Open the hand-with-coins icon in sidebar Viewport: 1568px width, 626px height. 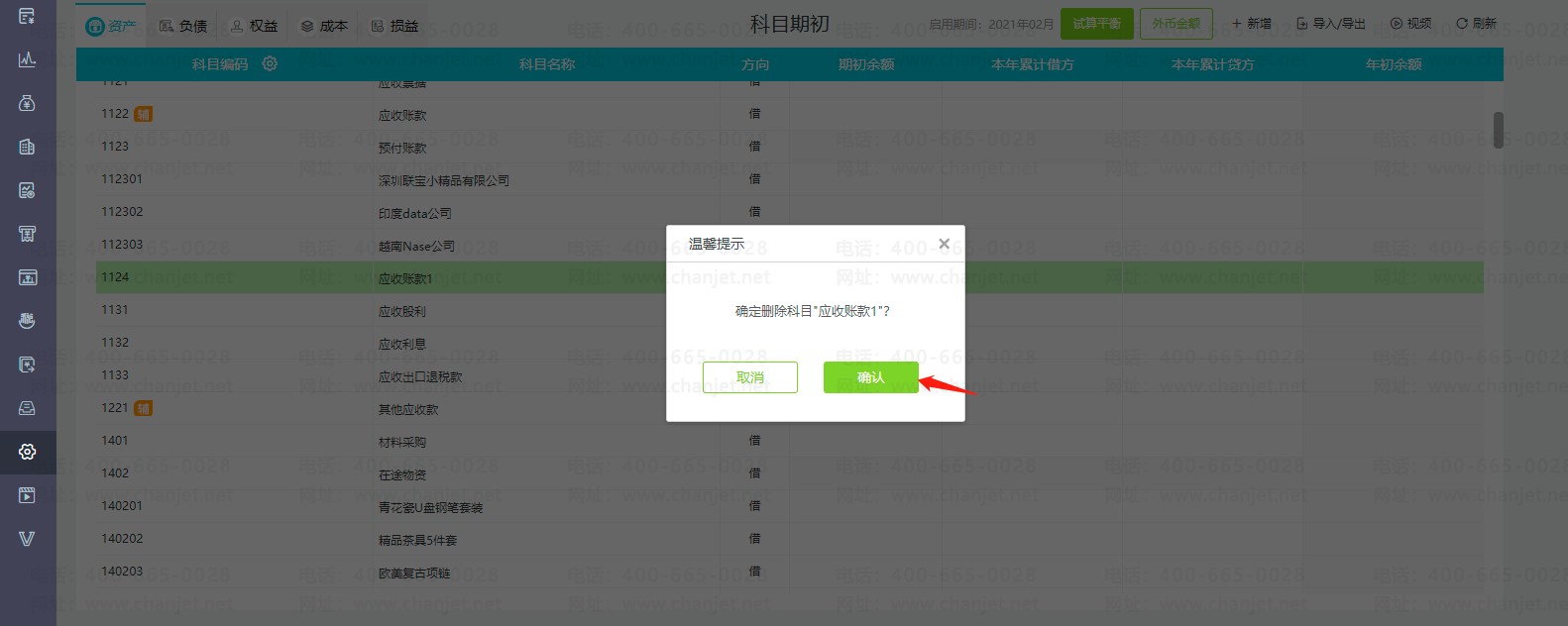[27, 321]
